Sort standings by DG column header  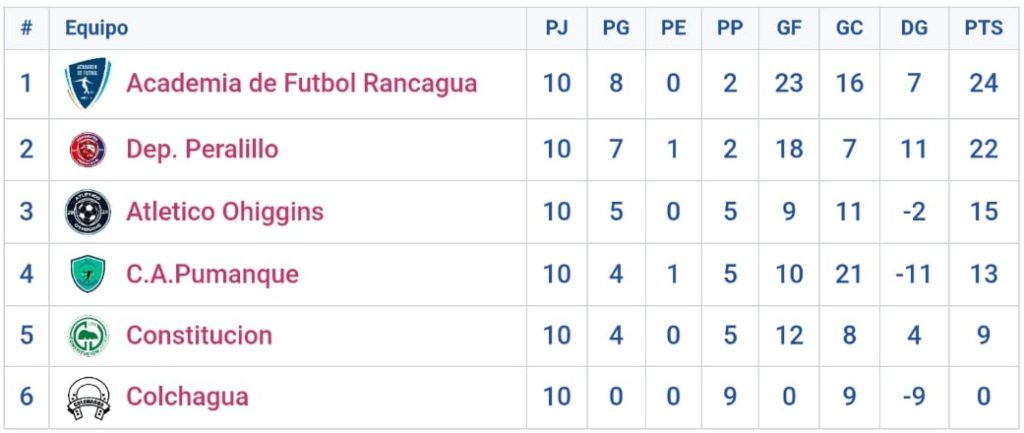click(x=914, y=29)
